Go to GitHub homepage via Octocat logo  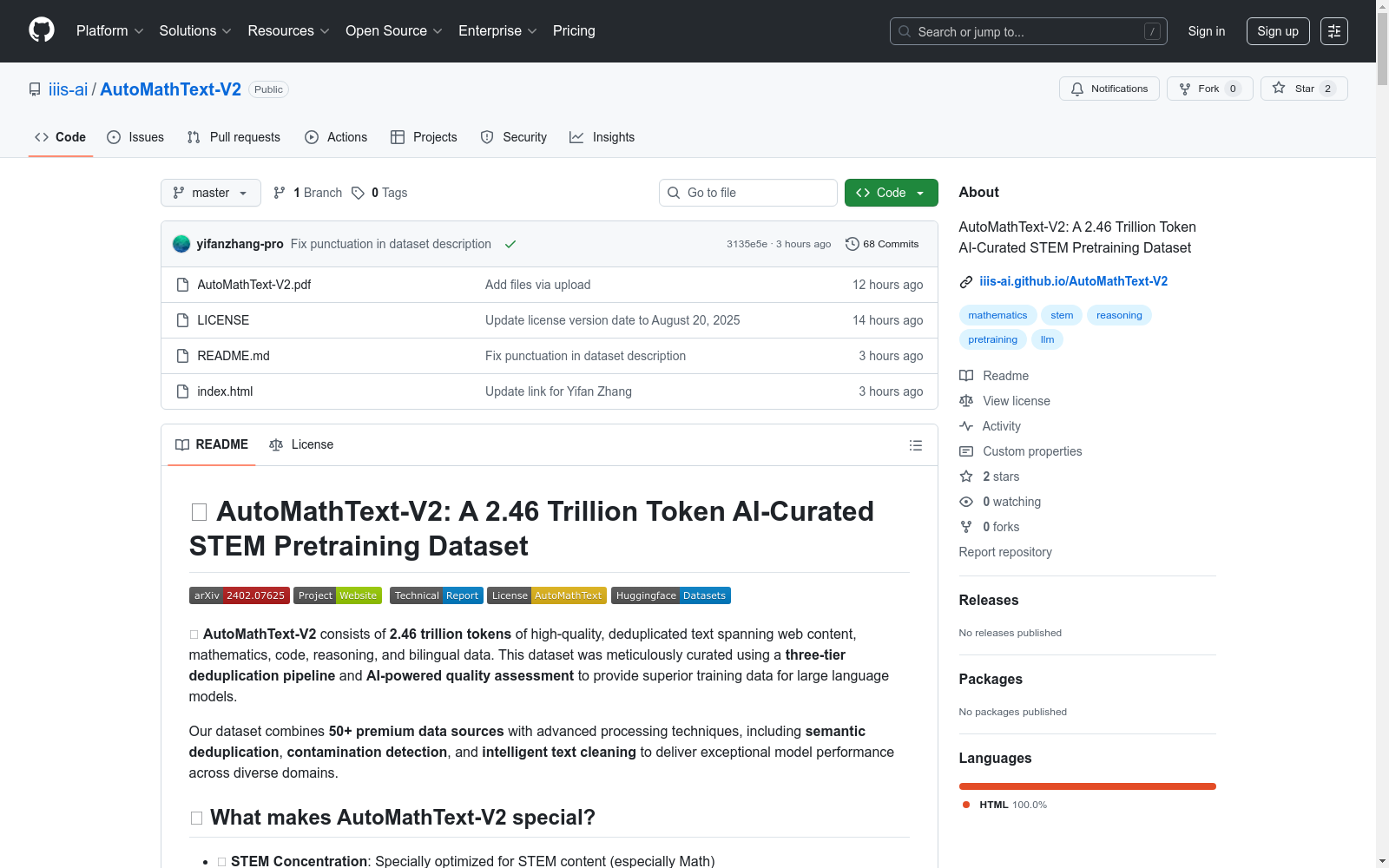[42, 30]
